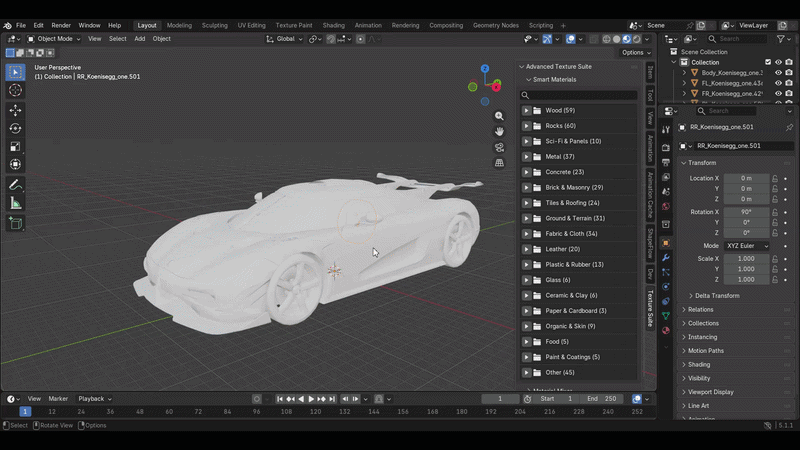
Task: Open the Texture Suite sidebar tab
Action: click(x=650, y=308)
